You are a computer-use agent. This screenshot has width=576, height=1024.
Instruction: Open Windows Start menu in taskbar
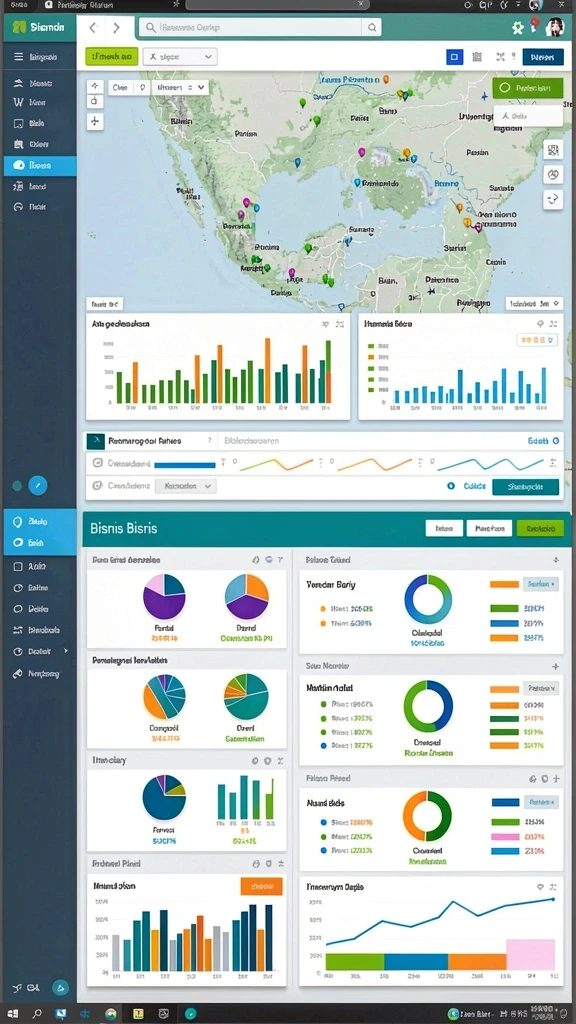pyautogui.click(x=12, y=1014)
